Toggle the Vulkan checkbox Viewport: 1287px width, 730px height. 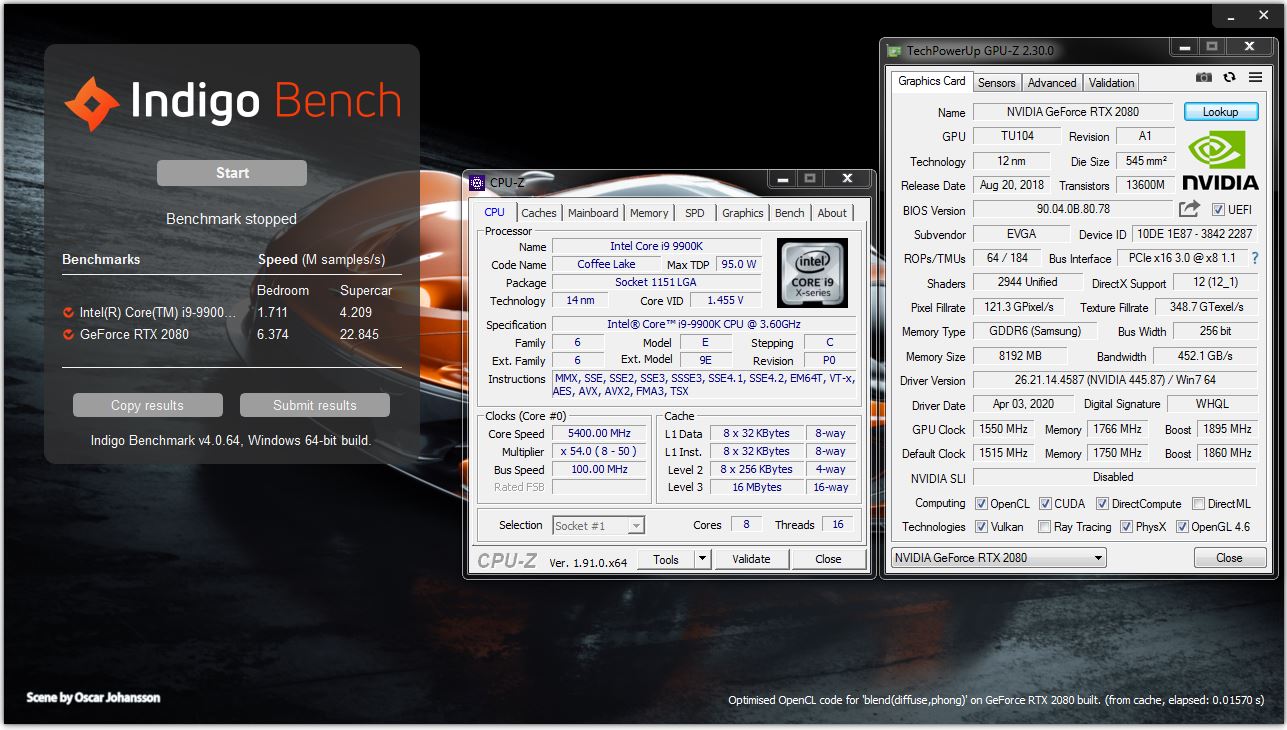(x=981, y=527)
